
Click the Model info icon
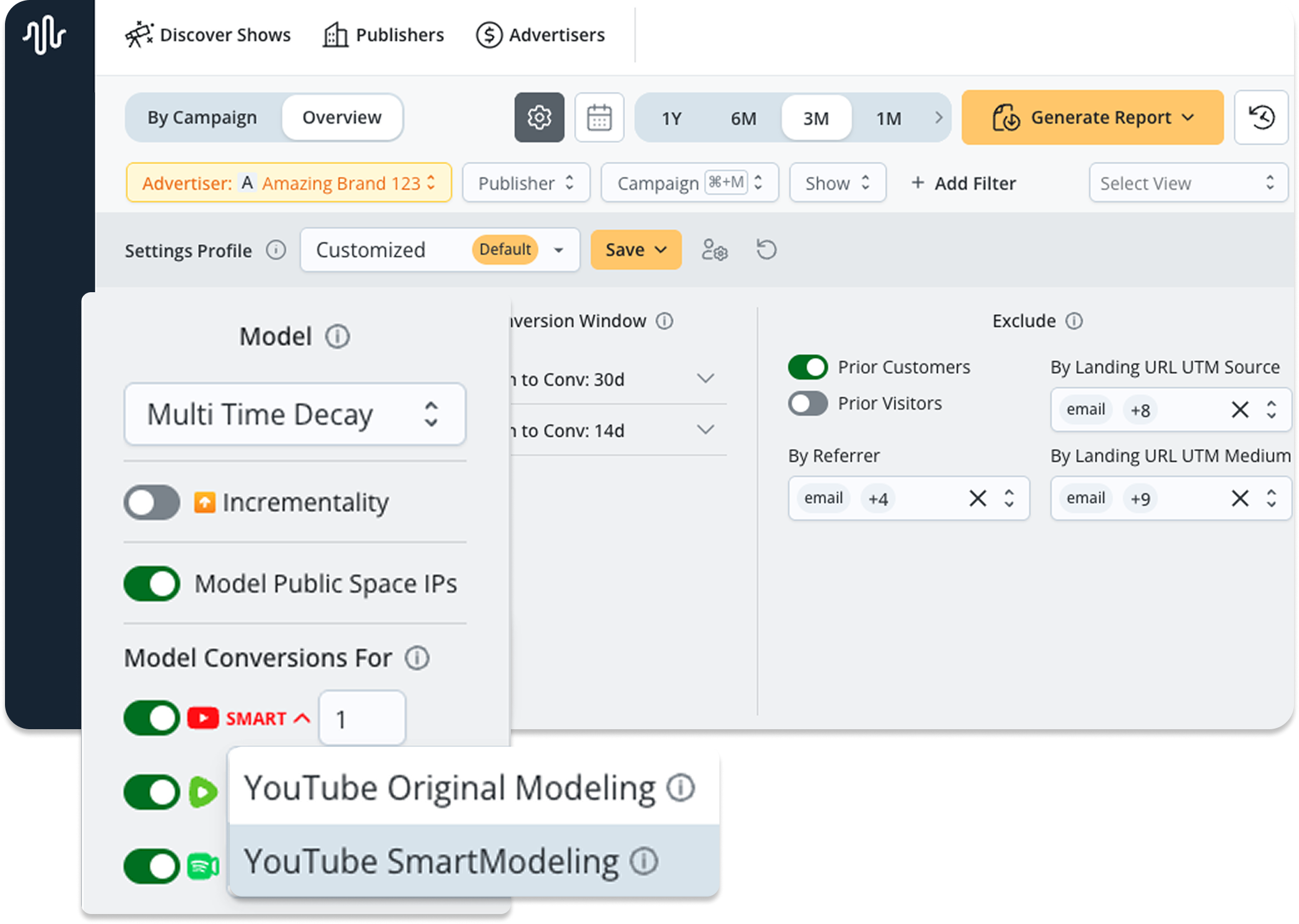point(337,337)
